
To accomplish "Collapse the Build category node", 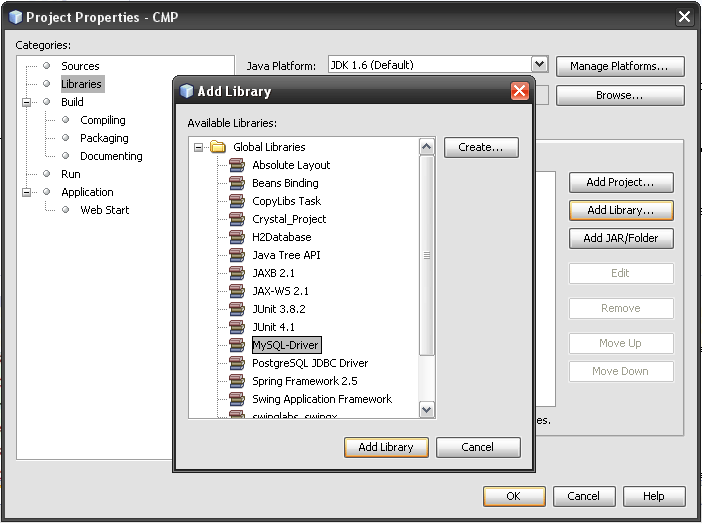I will (27, 102).
